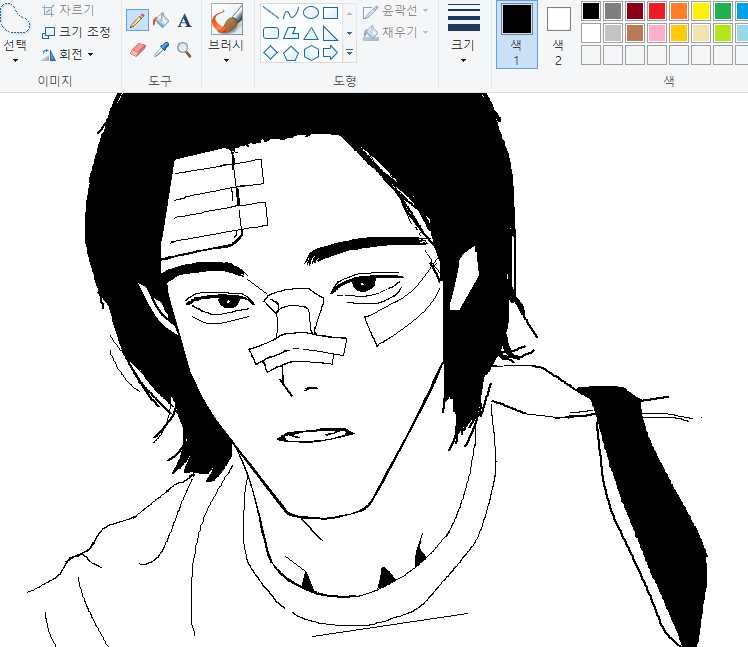Pick the lime green palette color
The width and height of the screenshot is (748, 647).
click(723, 33)
